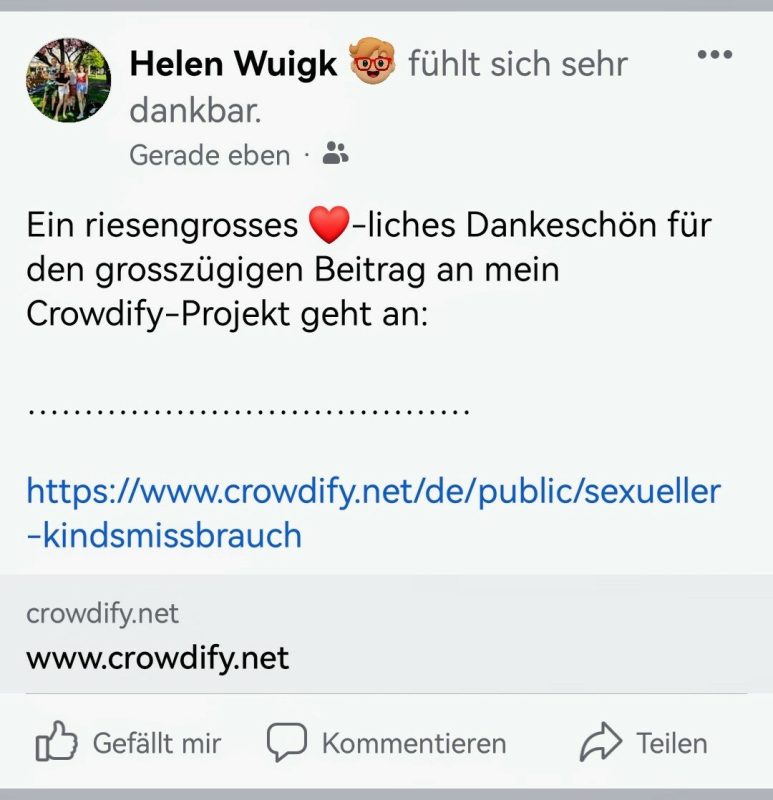Click the 'Crowdify-Projekt geht an:' text line
The height and width of the screenshot is (800, 773).
[x=227, y=314]
